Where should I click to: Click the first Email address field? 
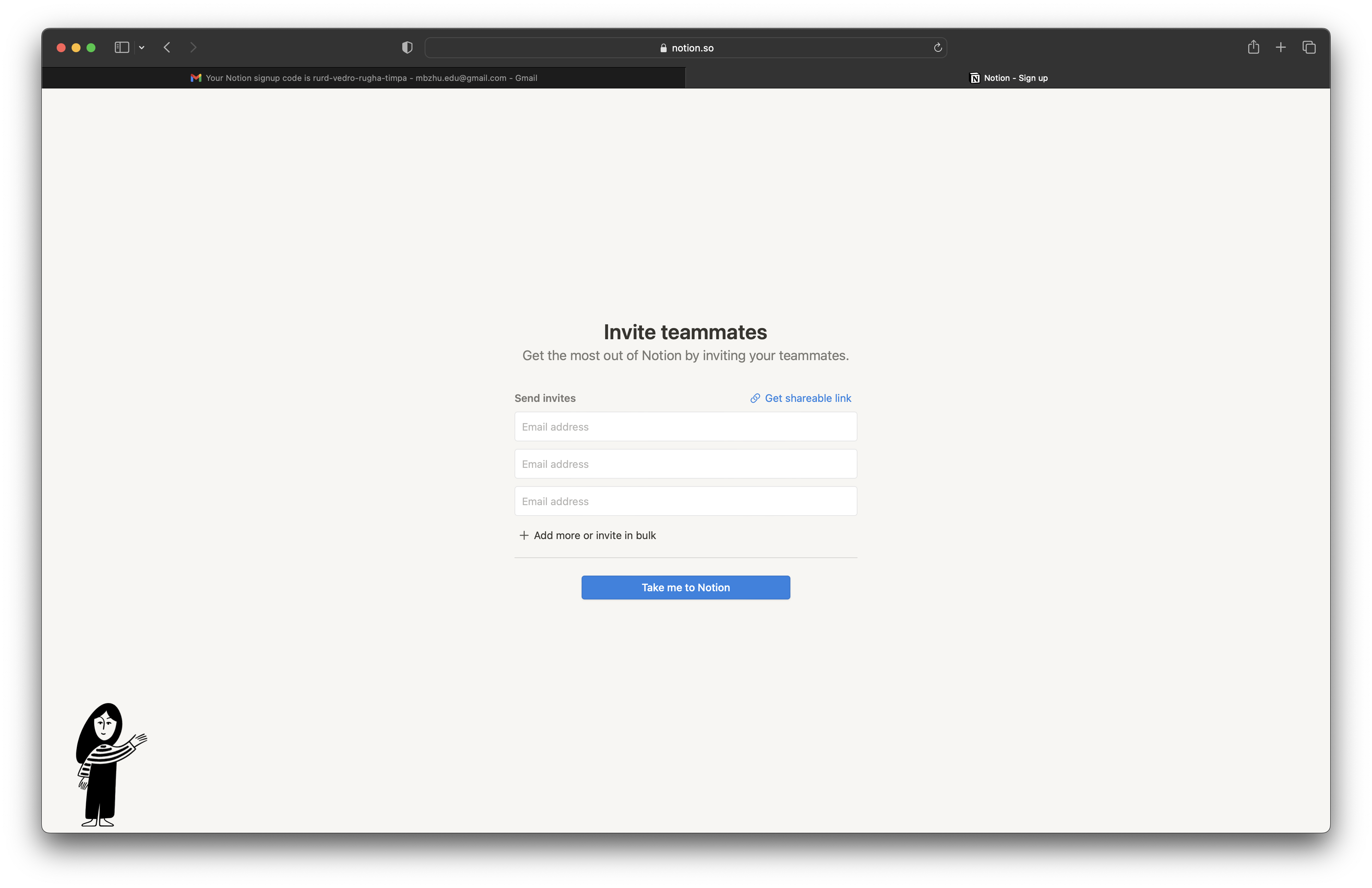coord(685,426)
